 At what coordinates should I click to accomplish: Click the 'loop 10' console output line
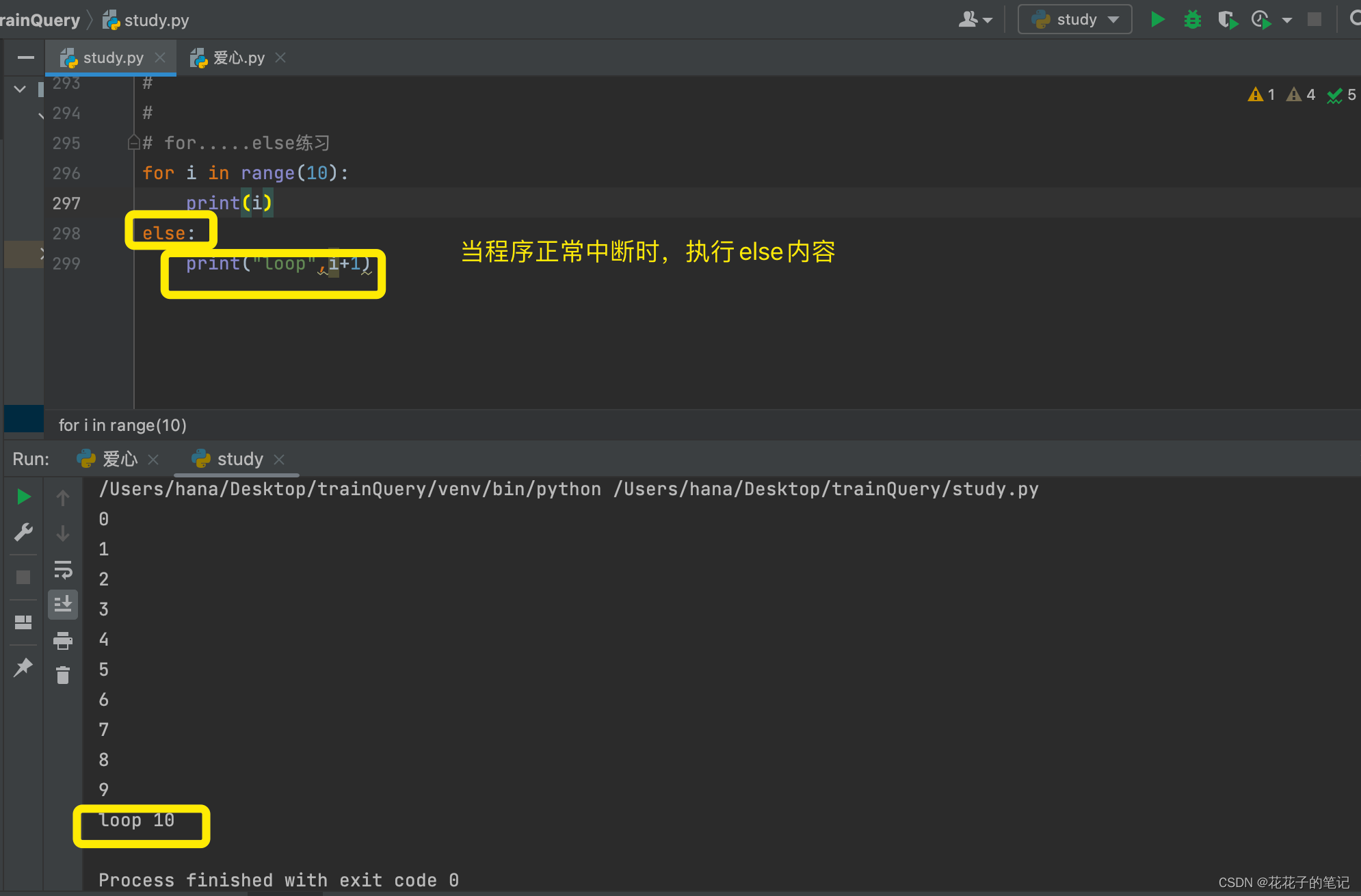137,820
